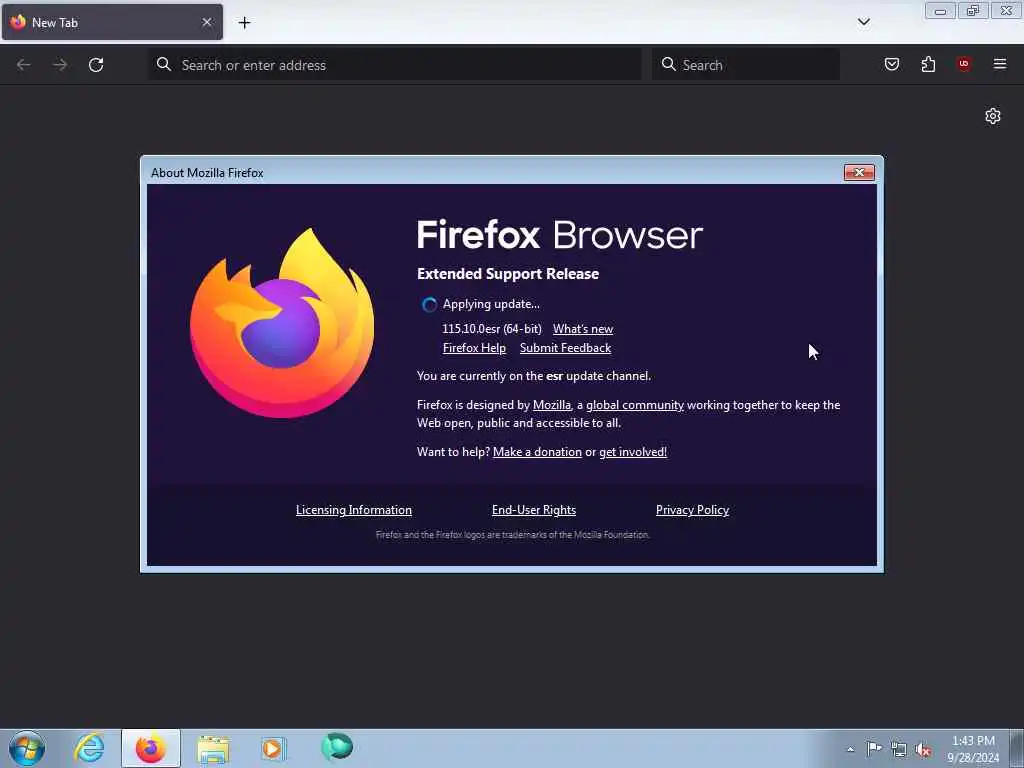Open the Extensions puzzle icon
The width and height of the screenshot is (1024, 768).
(928, 64)
